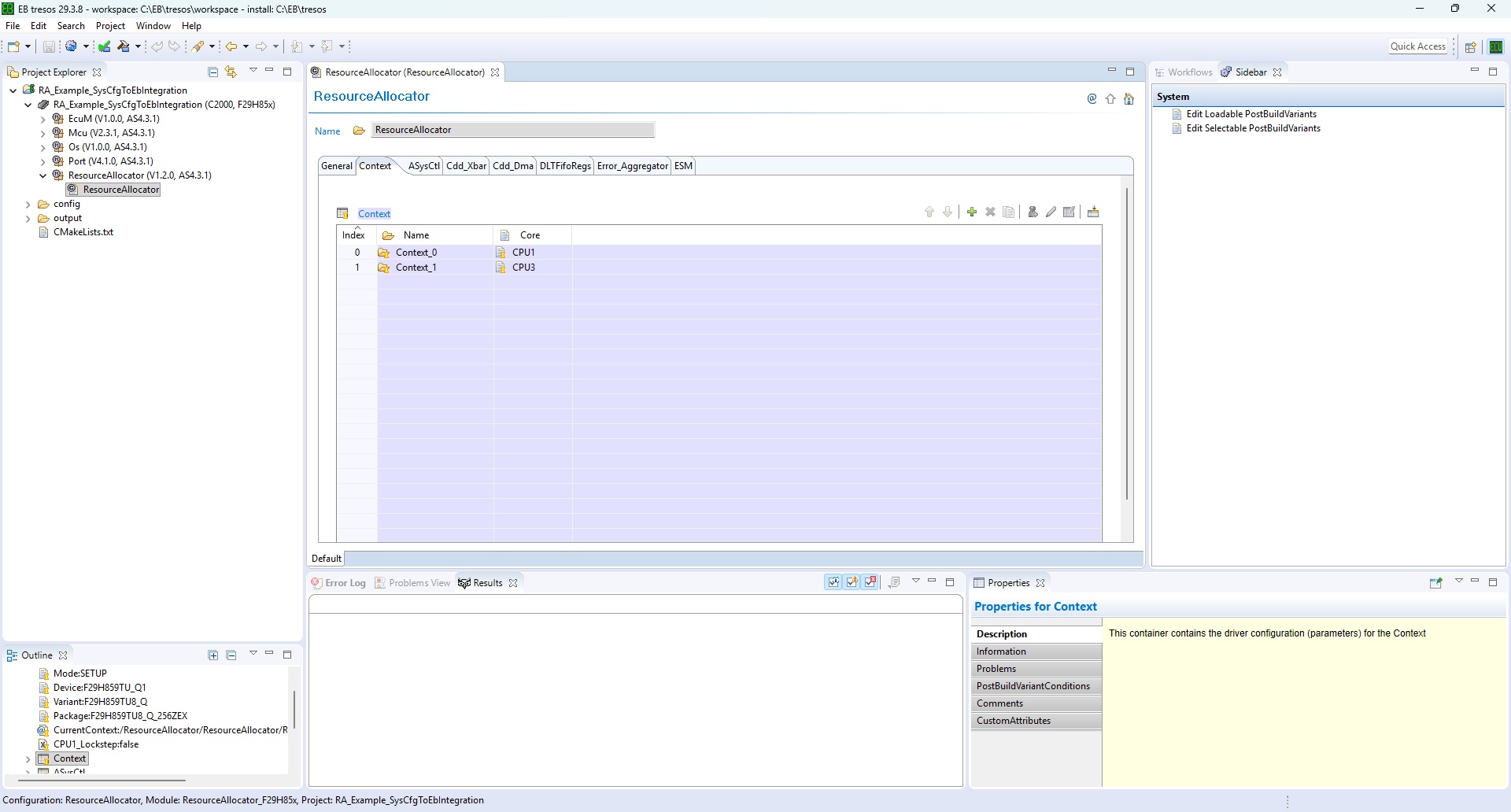Click the Move element down arrow
Screen dimensions: 1511x812
tap(948, 212)
